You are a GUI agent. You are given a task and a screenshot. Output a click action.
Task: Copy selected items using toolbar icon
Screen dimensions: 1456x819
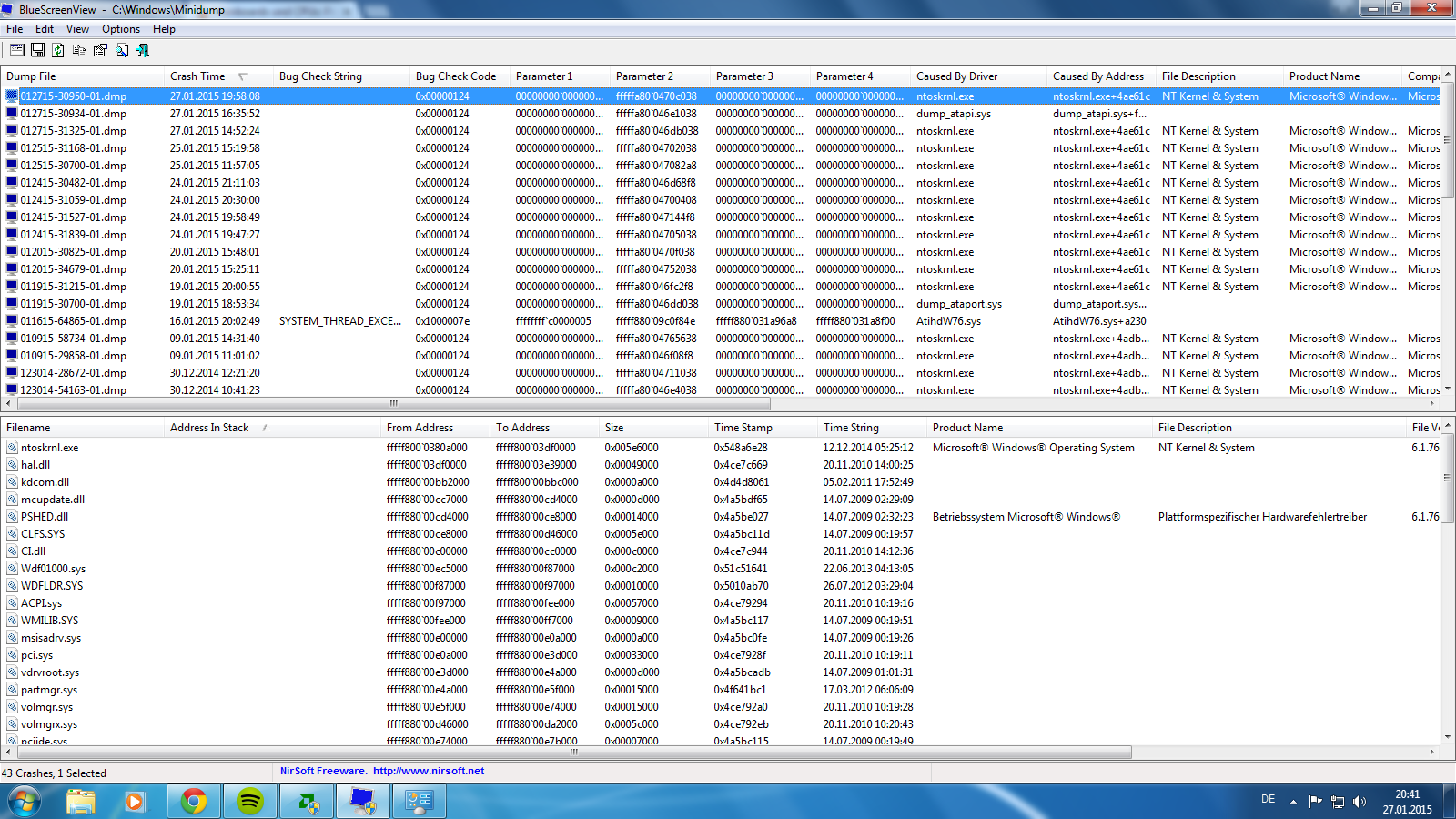tap(80, 51)
